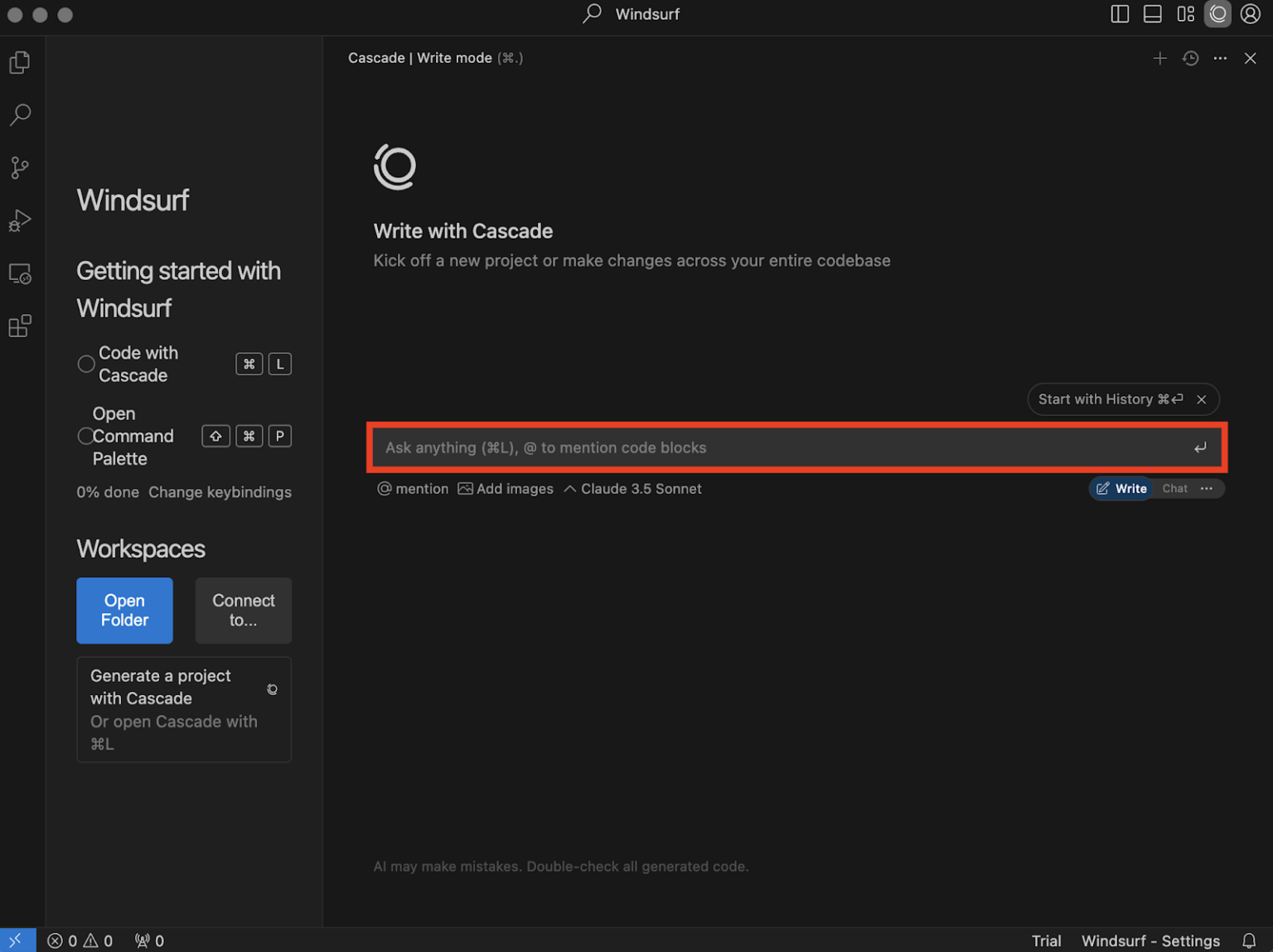The height and width of the screenshot is (952, 1273).
Task: Open the Remote Explorer view
Action: click(x=20, y=273)
